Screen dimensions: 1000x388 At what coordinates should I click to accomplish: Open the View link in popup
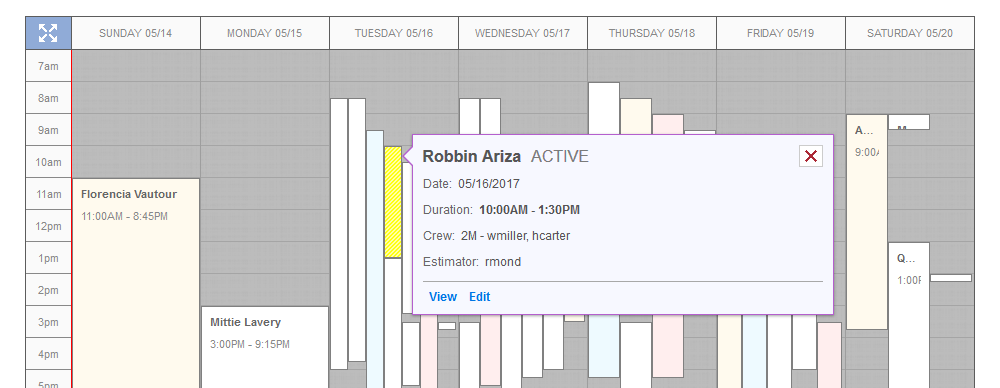pyautogui.click(x=443, y=297)
